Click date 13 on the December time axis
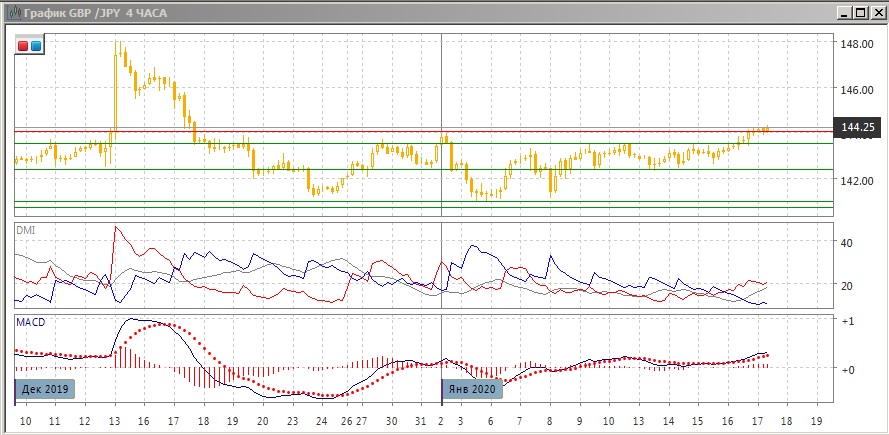Screen dimensions: 889x435 pos(115,421)
